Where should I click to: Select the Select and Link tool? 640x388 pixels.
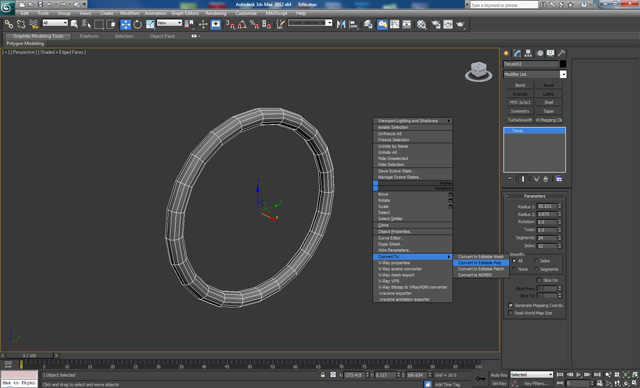[9, 24]
